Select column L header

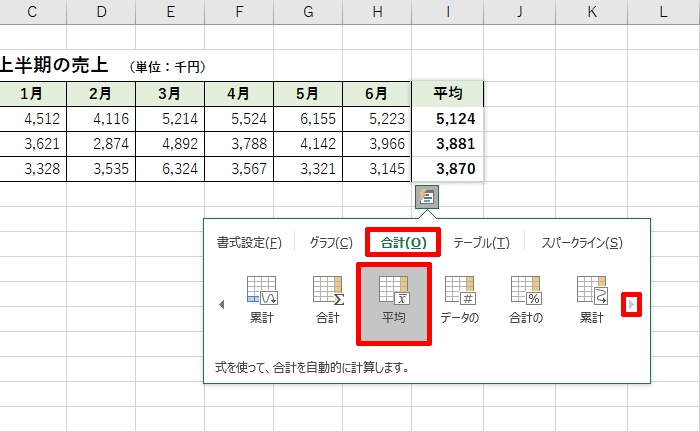(x=664, y=12)
